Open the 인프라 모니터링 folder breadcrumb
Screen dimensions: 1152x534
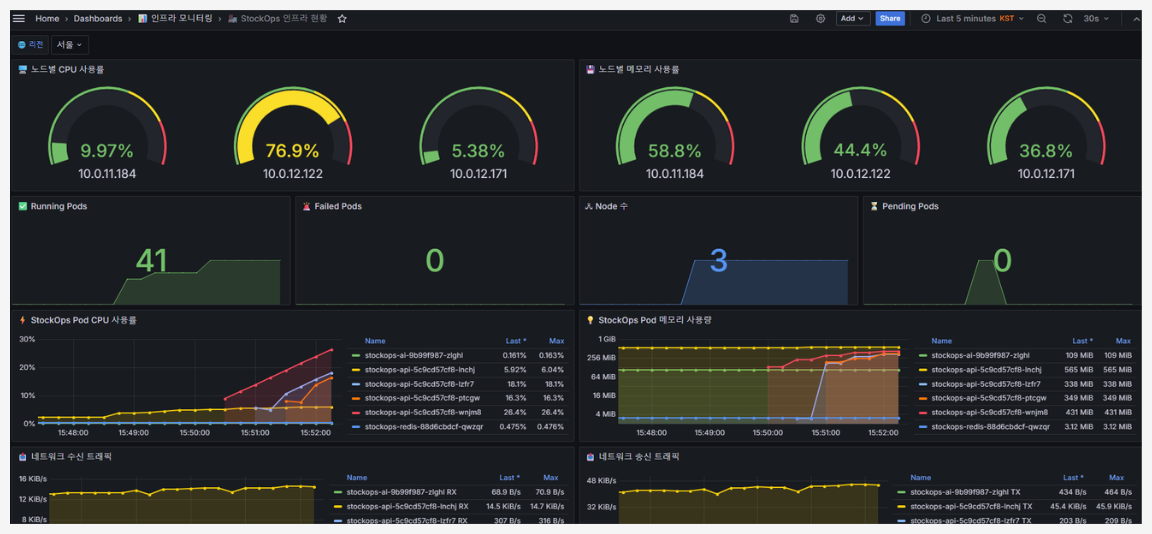(175, 18)
